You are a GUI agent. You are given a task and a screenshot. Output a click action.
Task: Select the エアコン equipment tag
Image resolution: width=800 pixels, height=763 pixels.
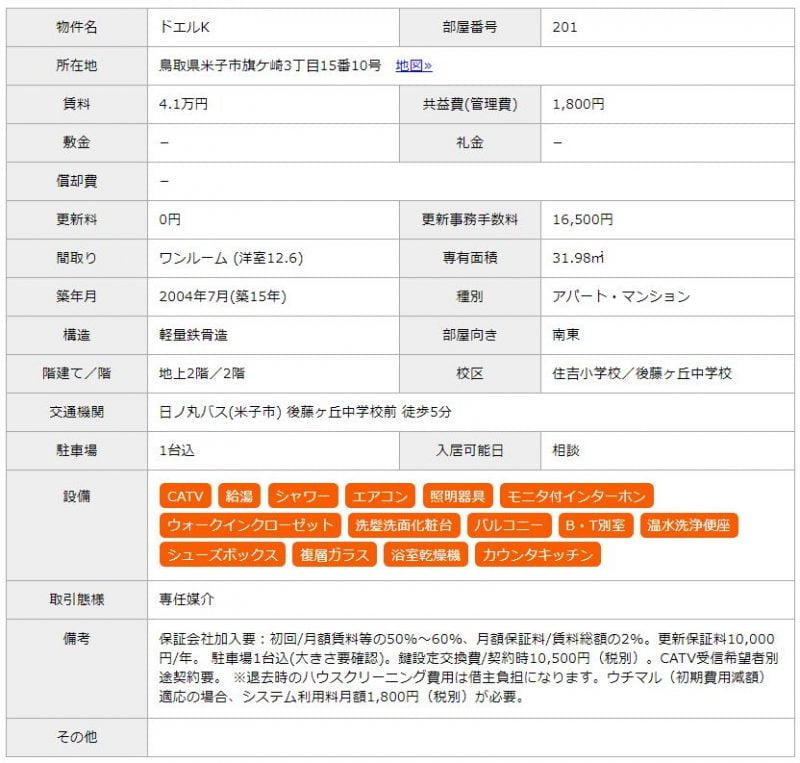click(379, 496)
